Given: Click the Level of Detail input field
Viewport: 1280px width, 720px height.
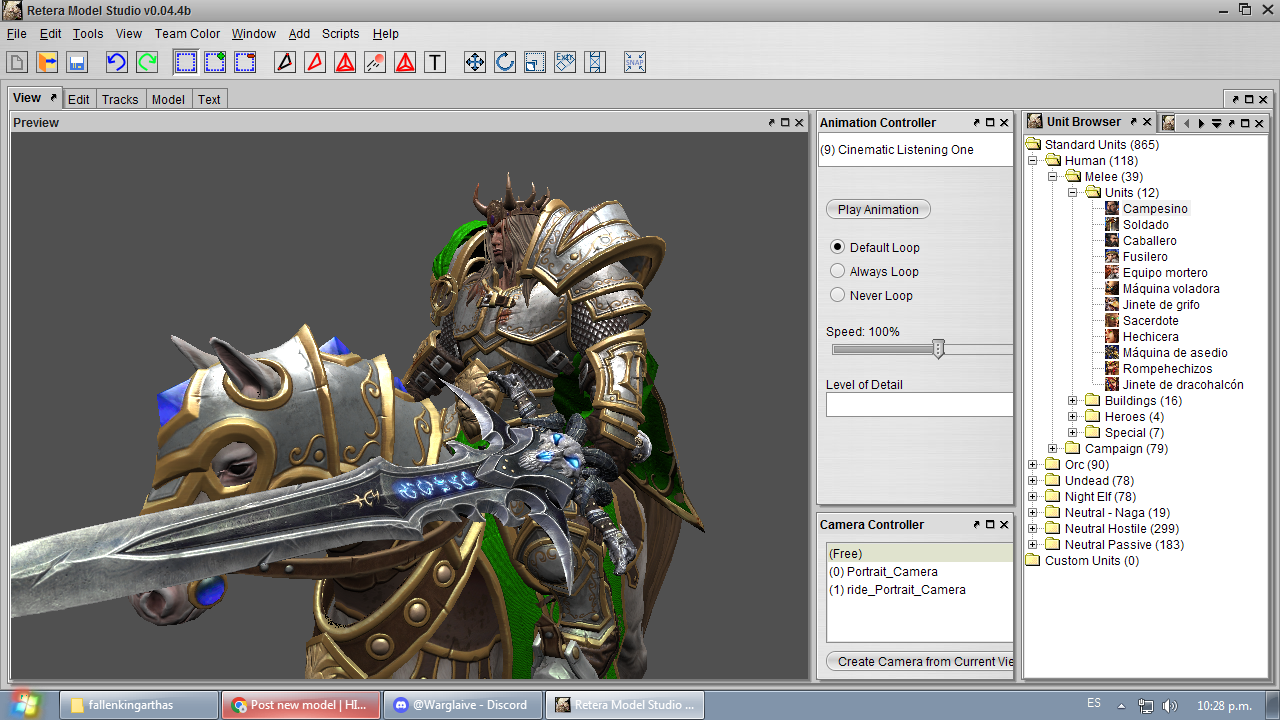Looking at the screenshot, I should [x=919, y=404].
